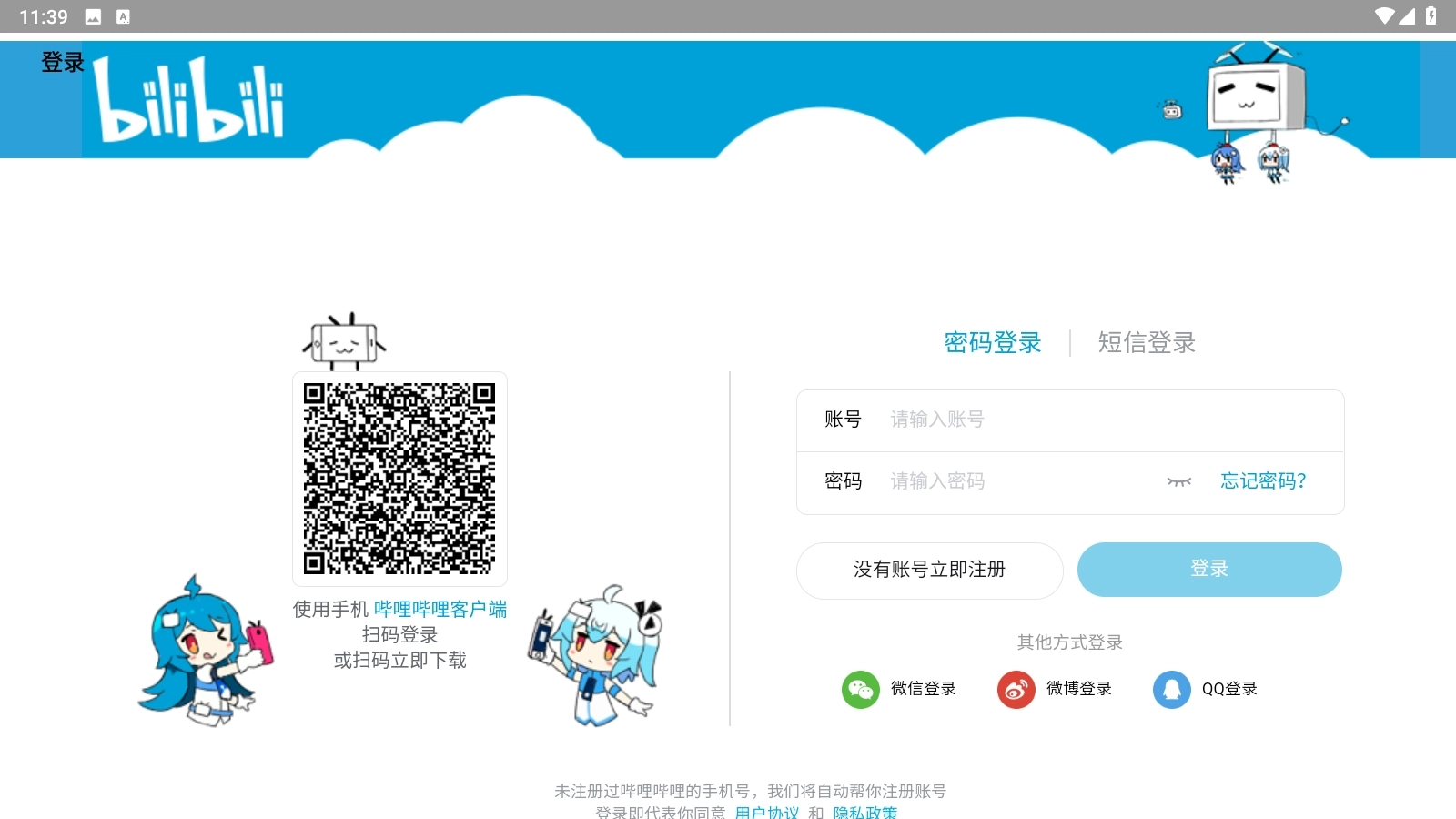The width and height of the screenshot is (1456, 819).
Task: Select the QQ (QQ登录) blue penguin icon
Action: point(1171,690)
